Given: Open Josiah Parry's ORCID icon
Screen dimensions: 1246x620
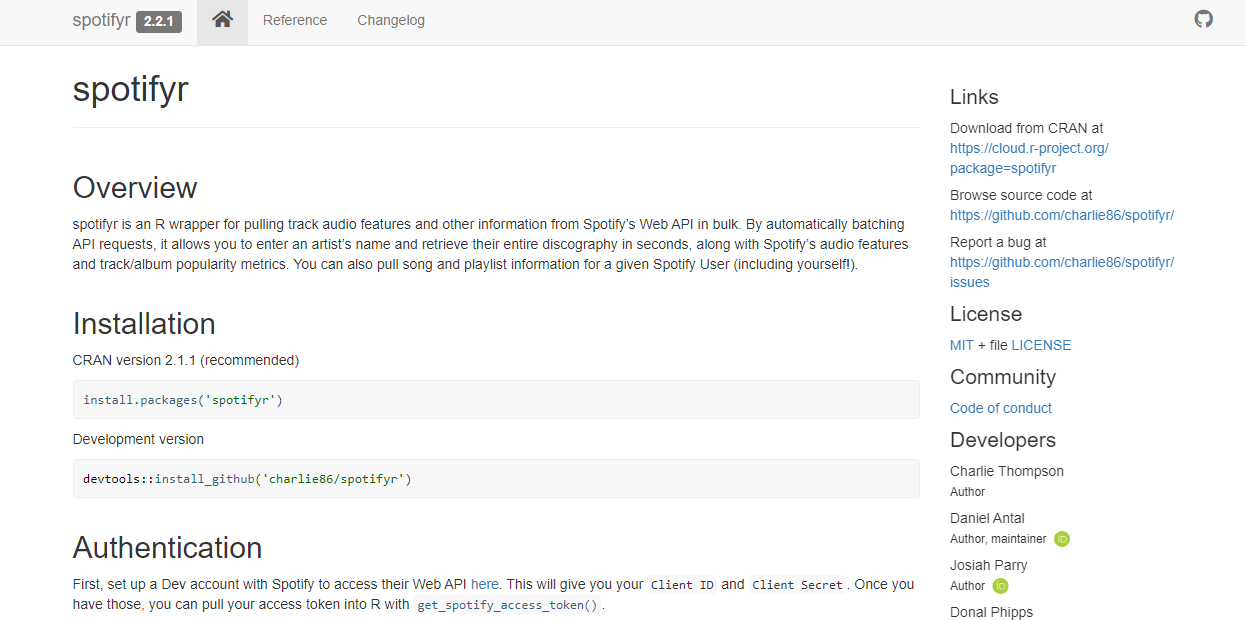Looking at the screenshot, I should click(x=1000, y=586).
